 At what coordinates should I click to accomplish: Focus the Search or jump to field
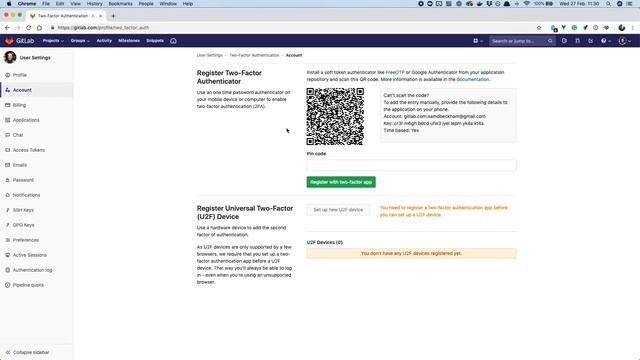522,41
